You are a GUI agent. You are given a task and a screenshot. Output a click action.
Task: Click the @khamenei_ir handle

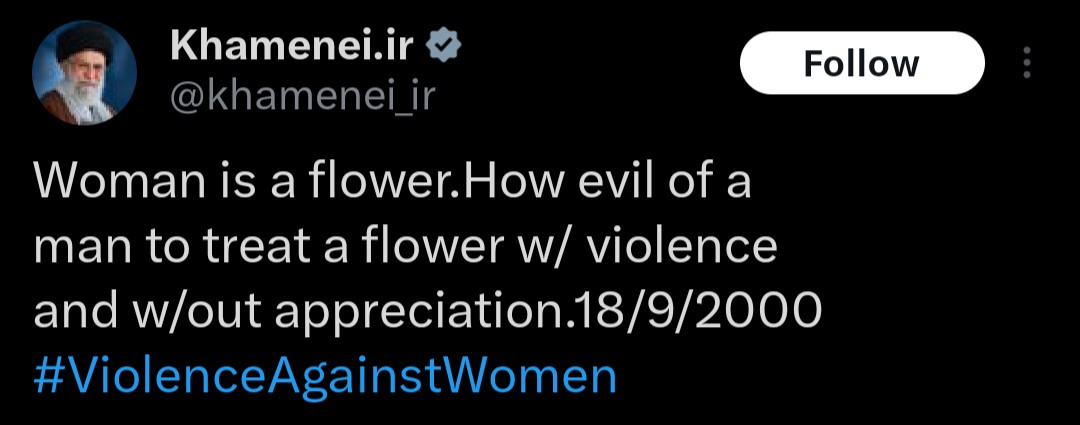click(304, 95)
